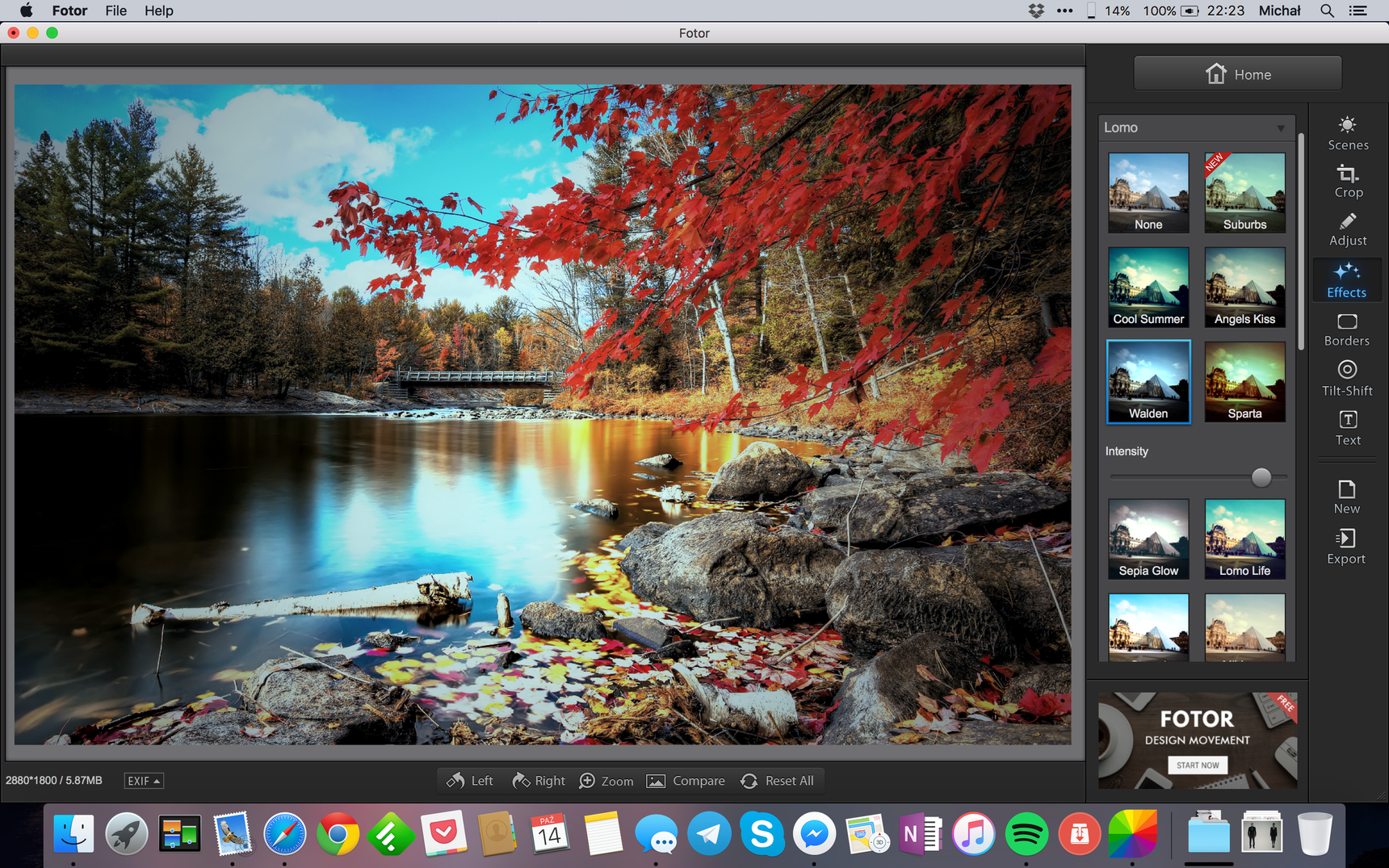
Task: Open Skype from the Dock
Action: [762, 834]
